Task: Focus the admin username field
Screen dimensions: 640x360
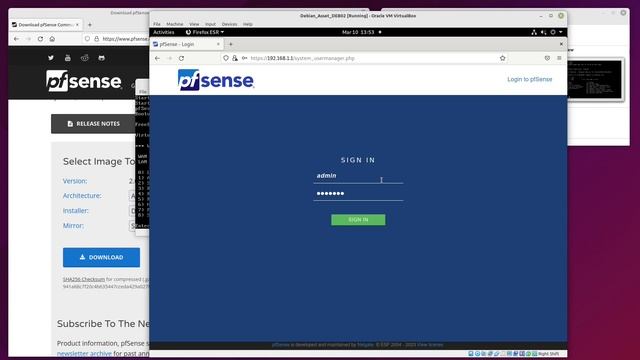Action: click(358, 176)
